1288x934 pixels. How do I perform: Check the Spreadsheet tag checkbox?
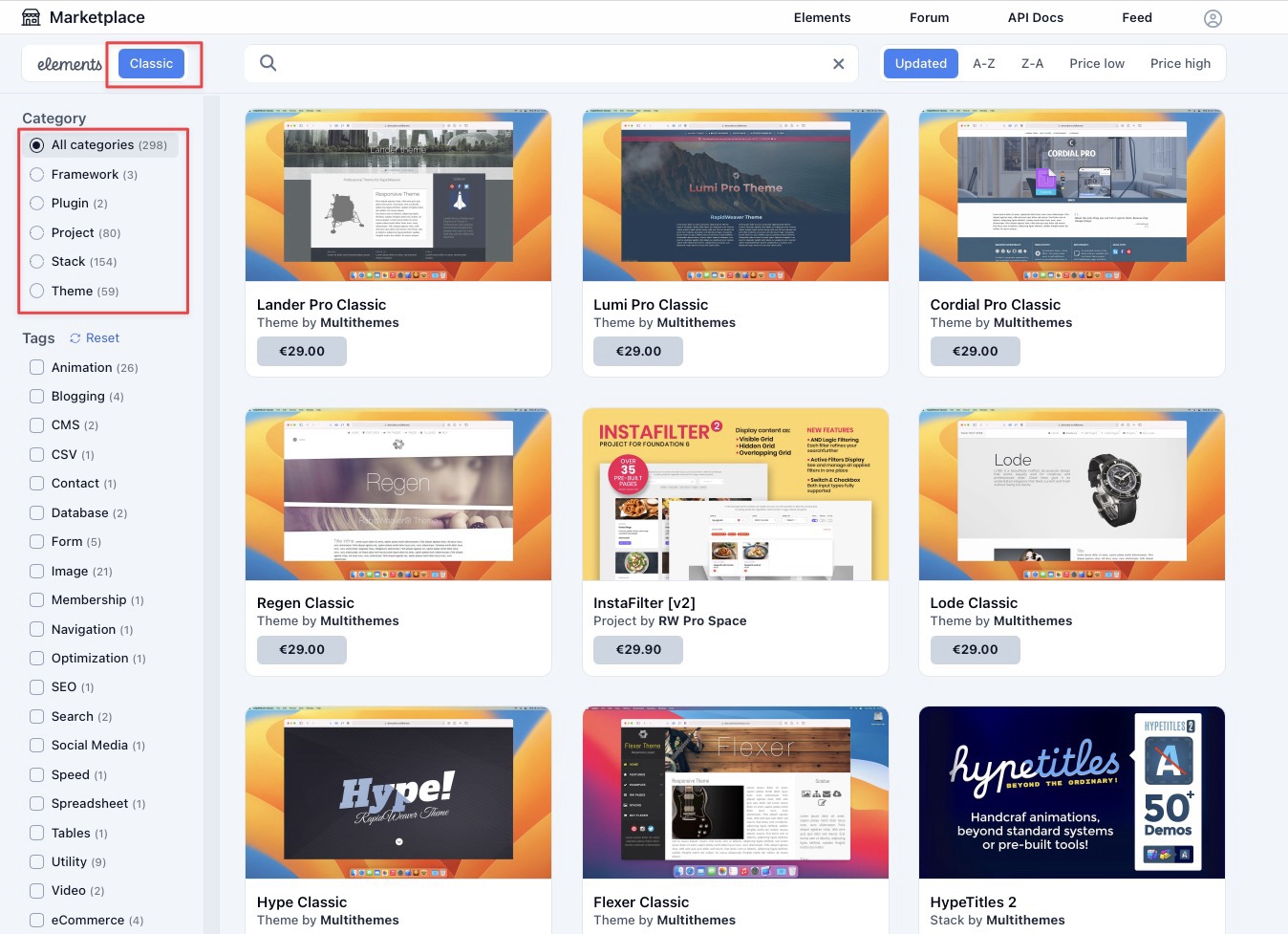point(37,804)
